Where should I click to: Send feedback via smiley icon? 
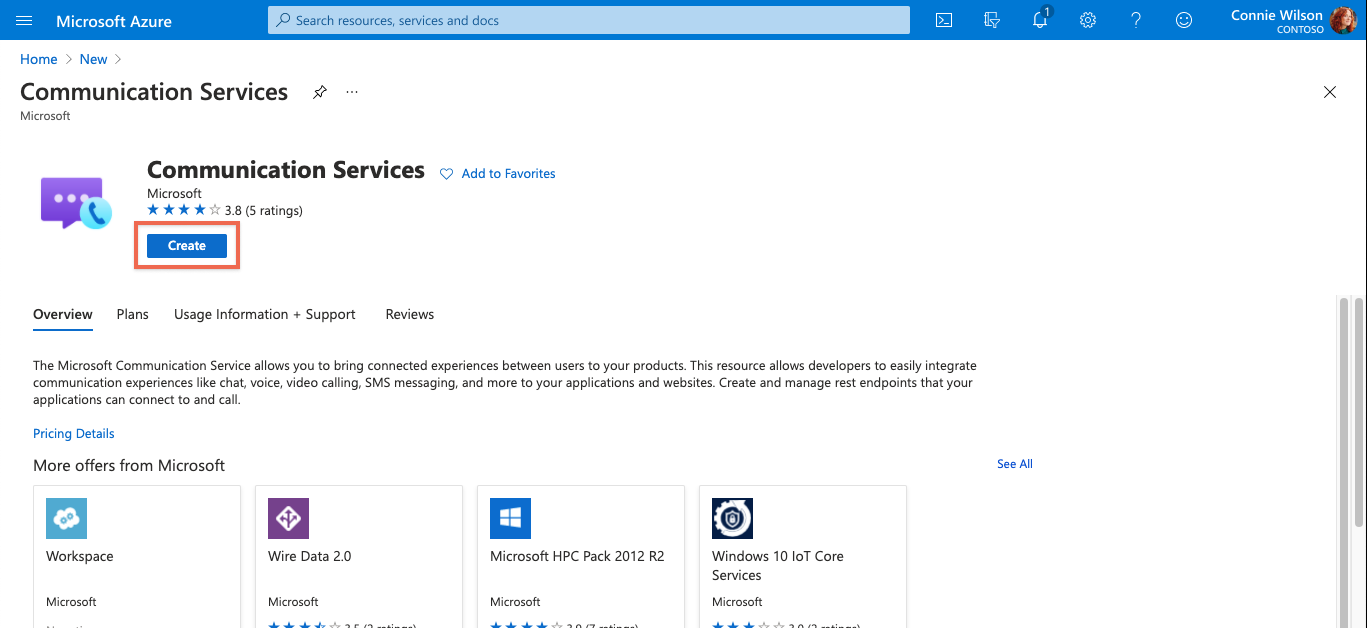coord(1183,20)
